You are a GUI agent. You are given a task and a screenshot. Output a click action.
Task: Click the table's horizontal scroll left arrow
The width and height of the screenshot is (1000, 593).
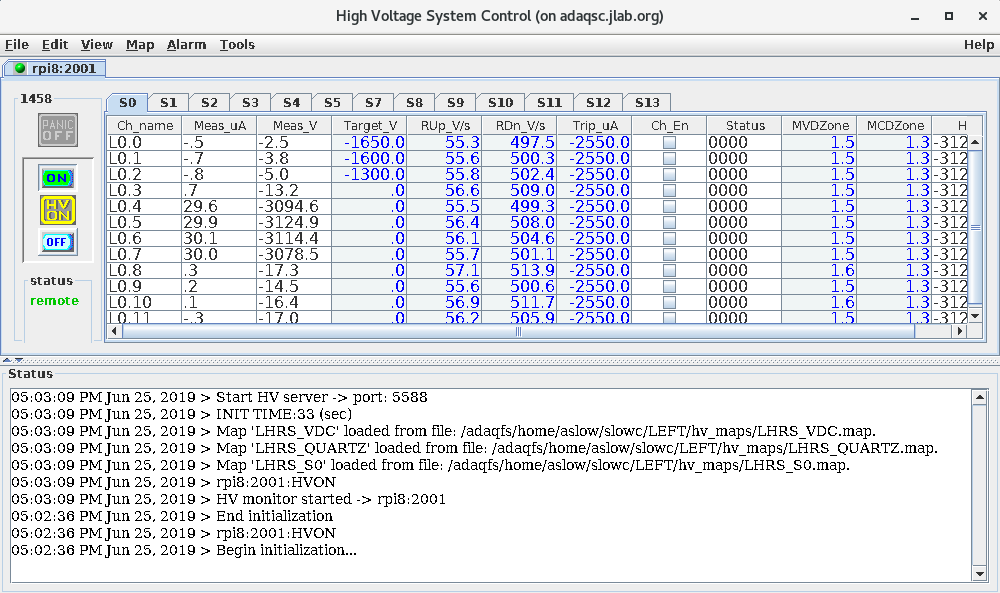(114, 331)
